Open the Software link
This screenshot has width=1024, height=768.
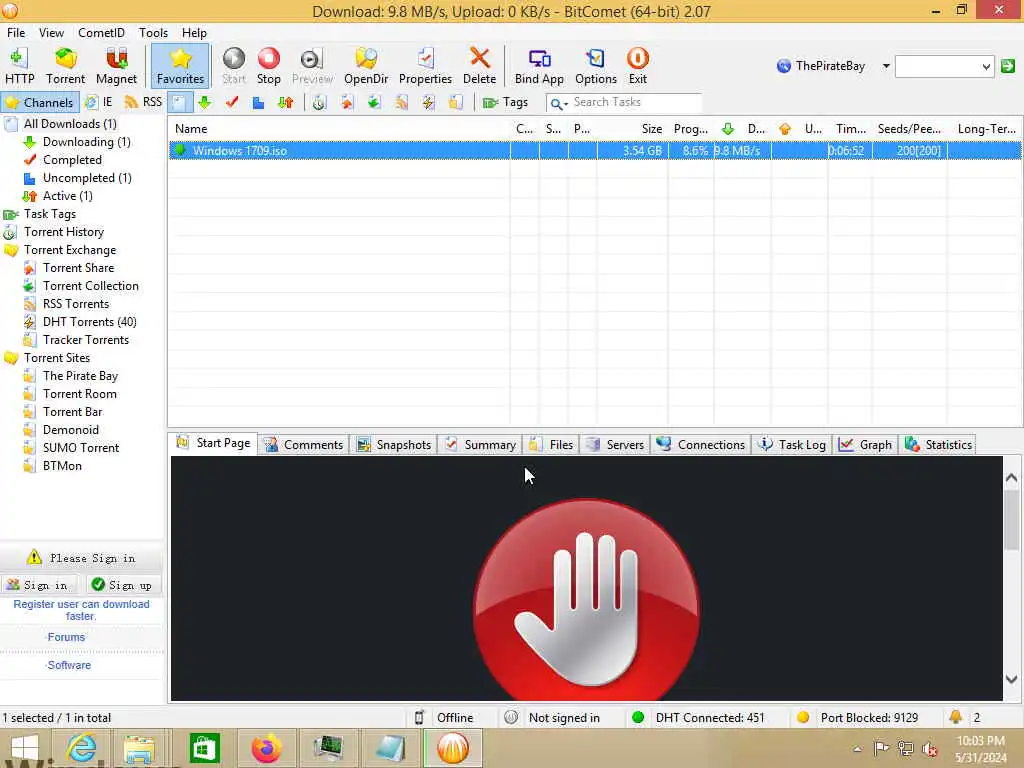point(69,665)
